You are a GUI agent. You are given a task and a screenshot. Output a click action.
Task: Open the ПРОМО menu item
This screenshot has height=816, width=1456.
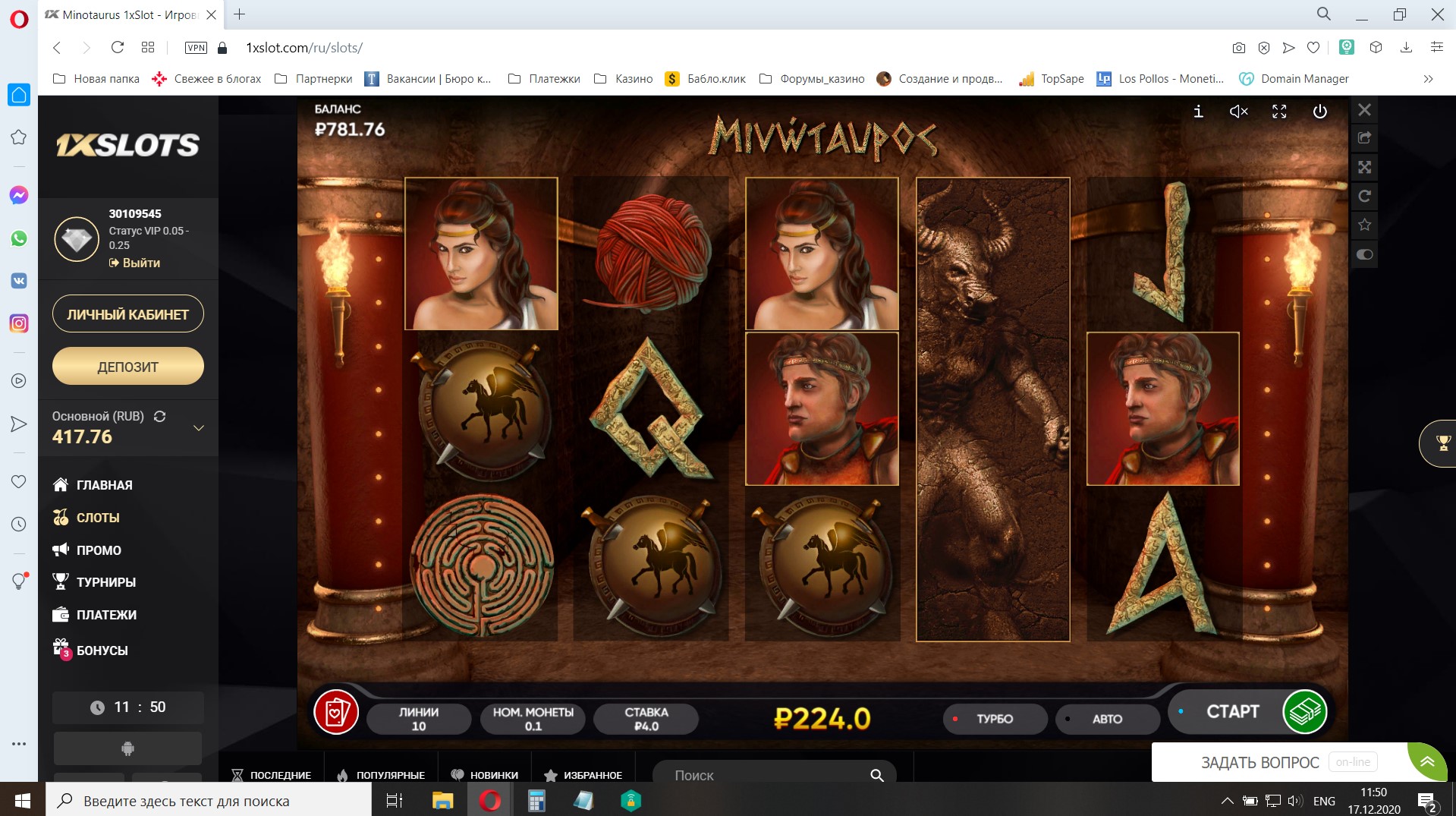86,550
